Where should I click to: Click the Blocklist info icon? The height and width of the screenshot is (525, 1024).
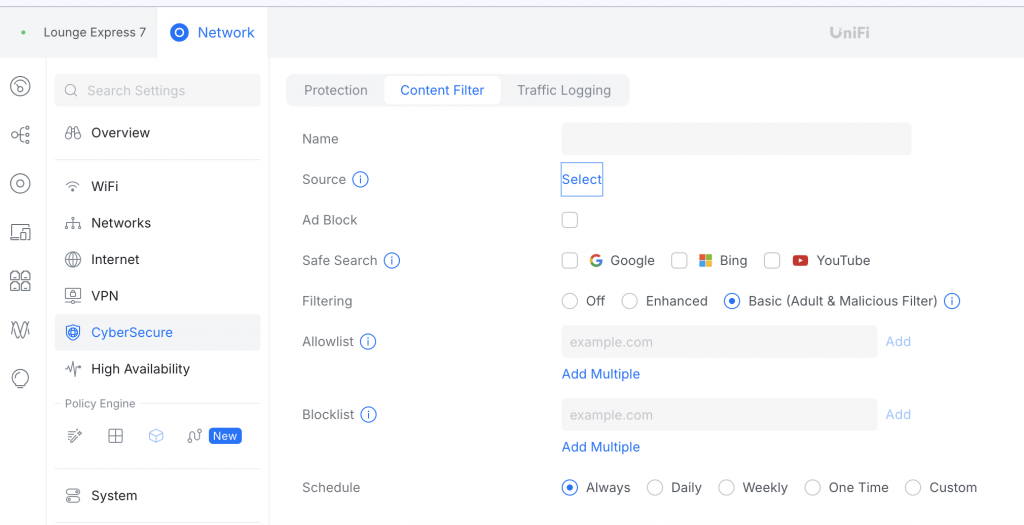[x=369, y=415]
